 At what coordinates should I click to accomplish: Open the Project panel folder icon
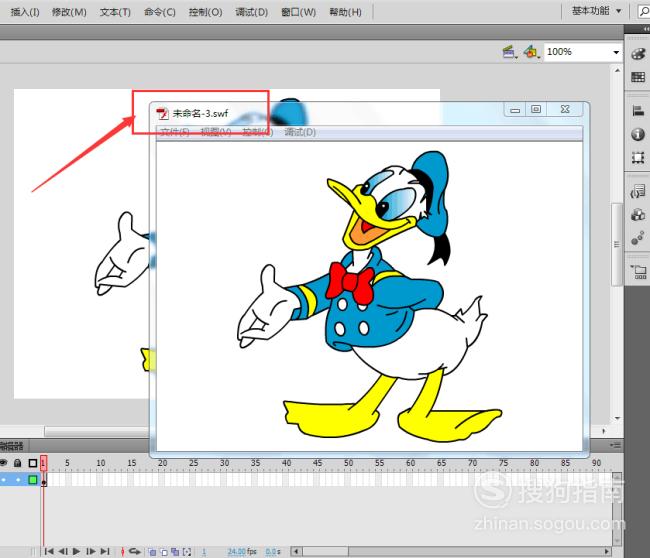click(x=639, y=272)
